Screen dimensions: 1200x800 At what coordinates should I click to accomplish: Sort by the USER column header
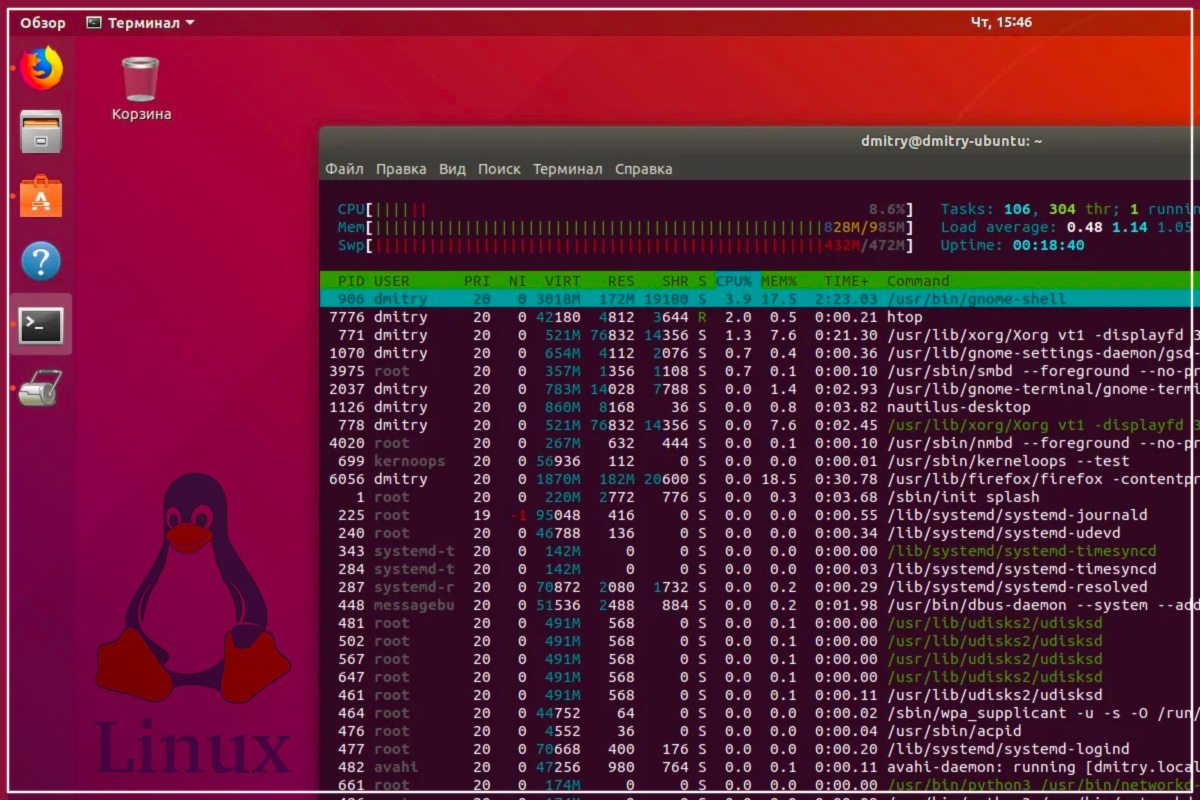(x=392, y=281)
